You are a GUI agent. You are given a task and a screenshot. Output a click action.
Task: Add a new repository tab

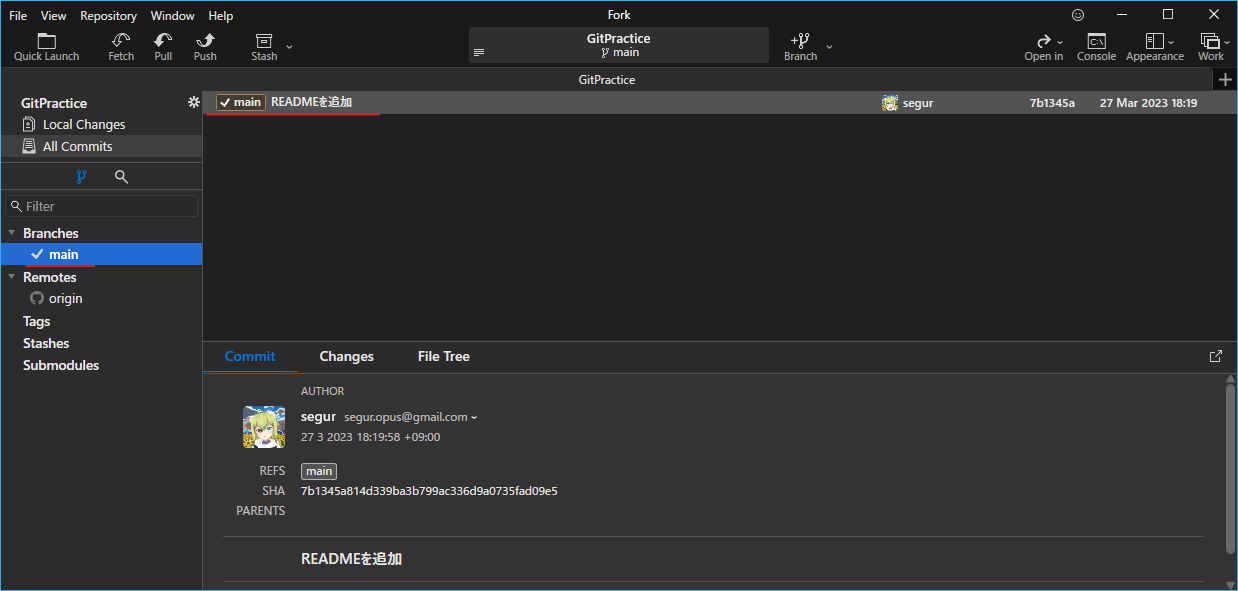(x=1226, y=80)
